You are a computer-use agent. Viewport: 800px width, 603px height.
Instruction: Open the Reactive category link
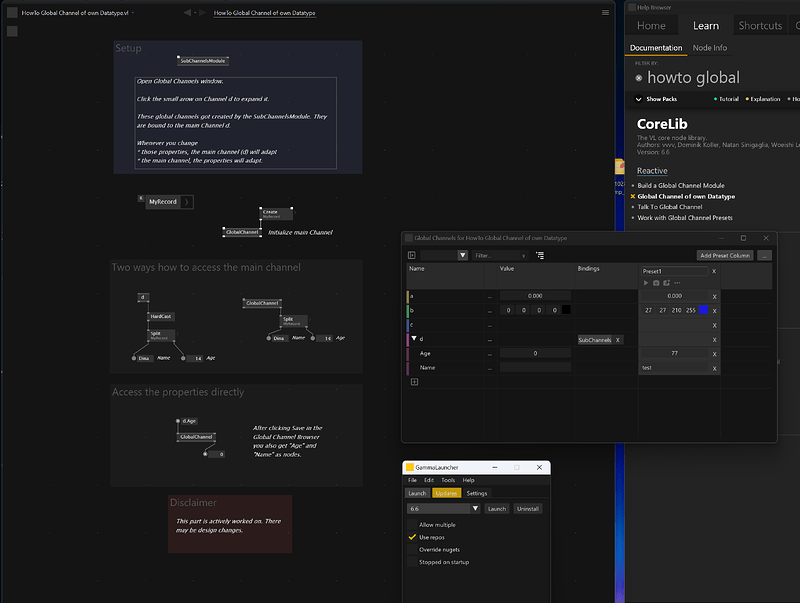(652, 171)
